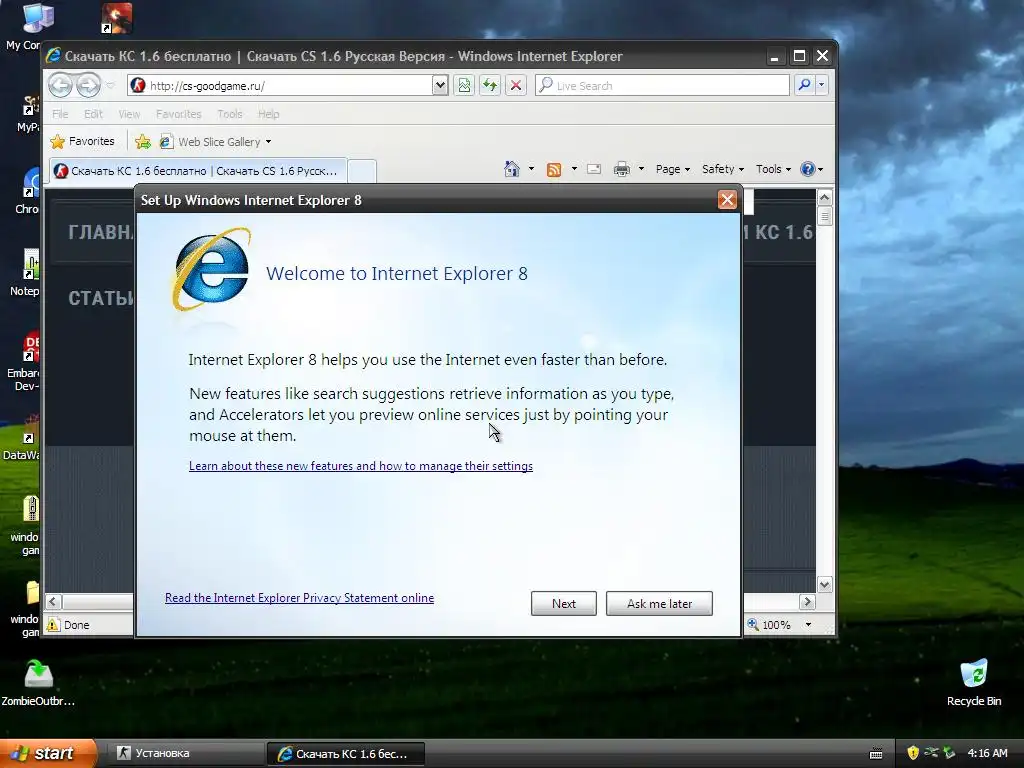The height and width of the screenshot is (768, 1024).
Task: Minimize the Internet Explorer window
Action: point(775,56)
